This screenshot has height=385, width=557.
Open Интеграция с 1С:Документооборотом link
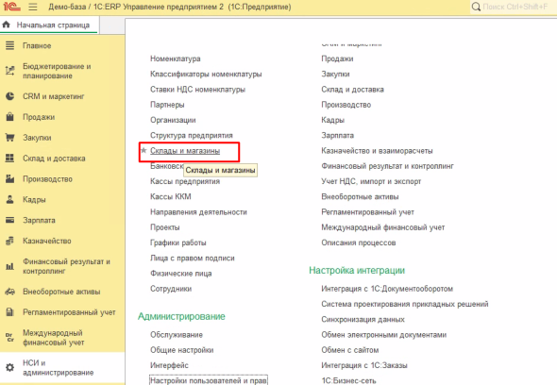[387, 289]
